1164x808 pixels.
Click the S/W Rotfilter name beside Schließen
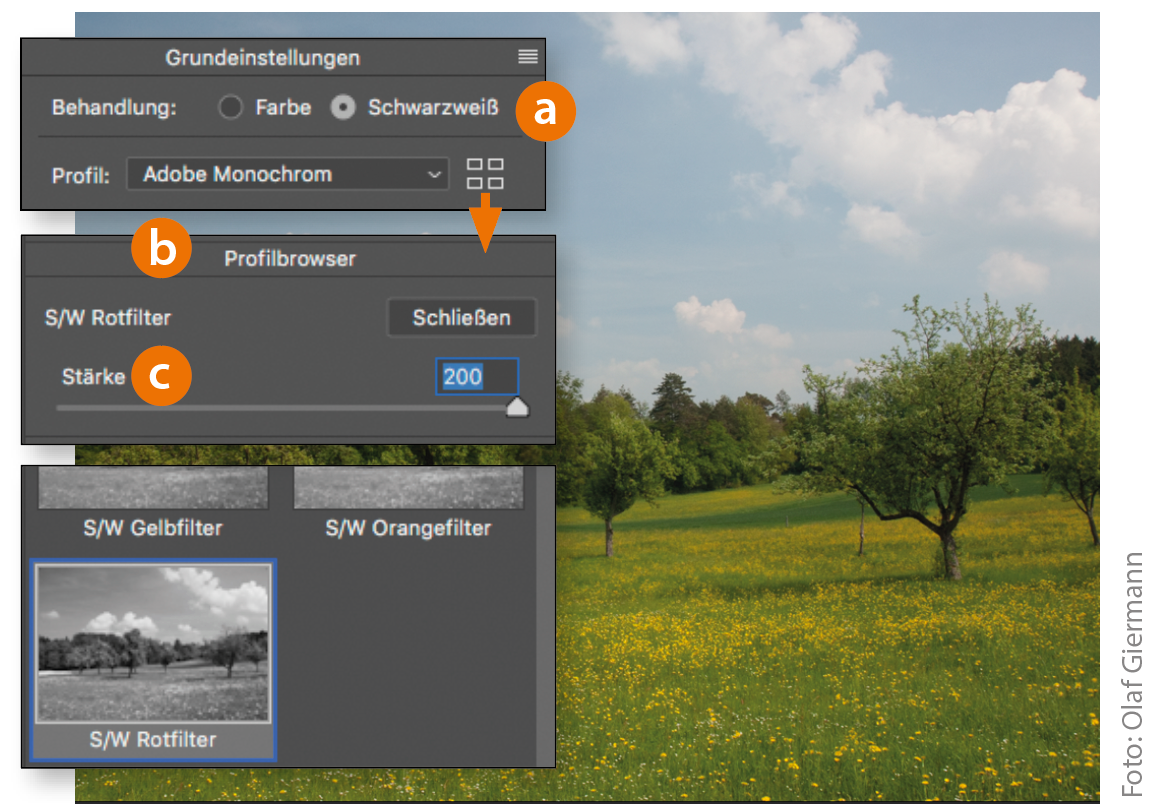coord(108,318)
